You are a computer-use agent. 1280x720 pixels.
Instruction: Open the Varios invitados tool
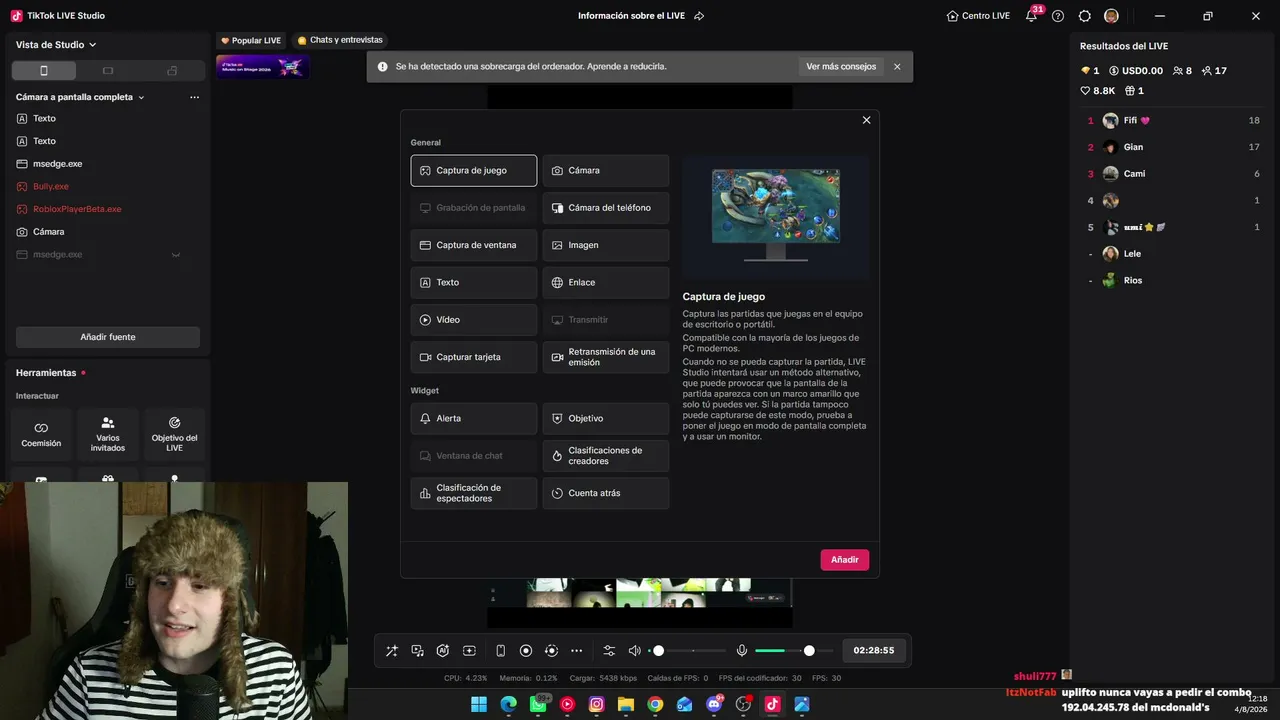point(108,434)
